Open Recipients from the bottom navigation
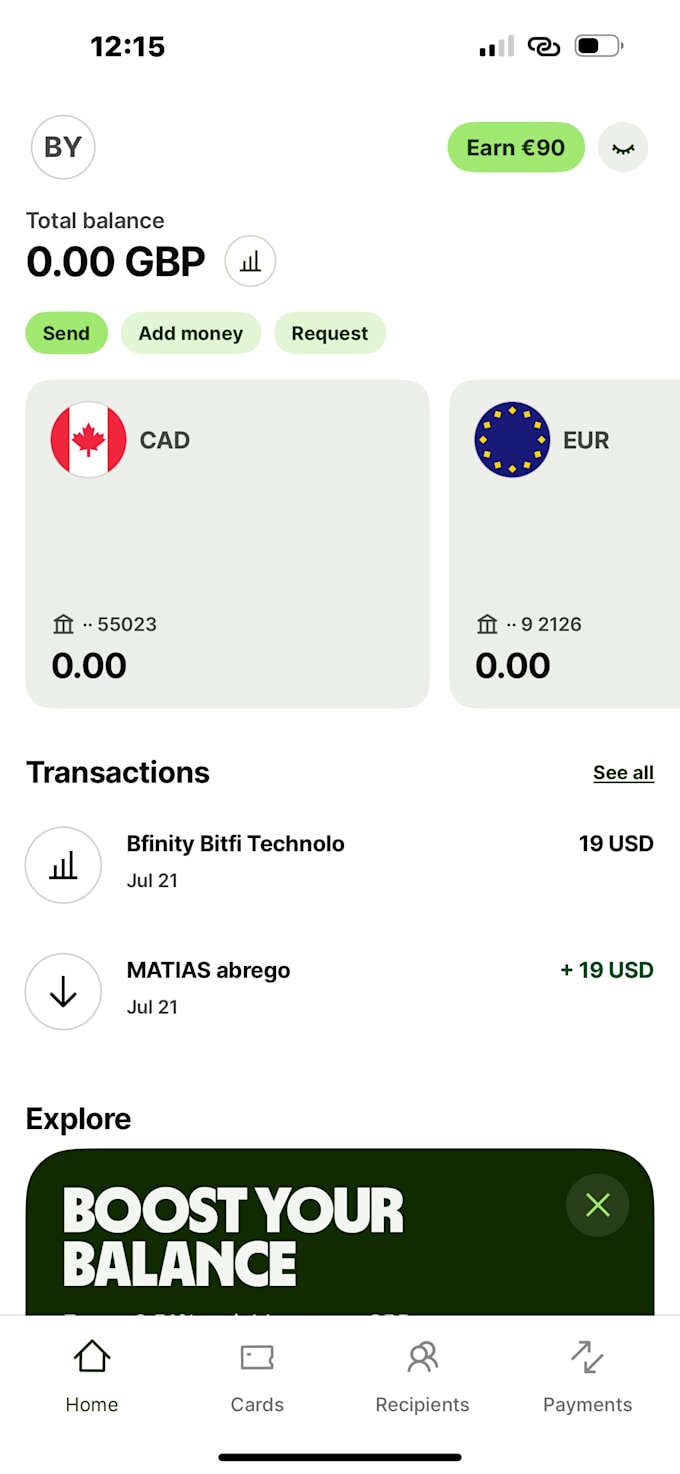The image size is (680, 1474). tap(422, 1357)
